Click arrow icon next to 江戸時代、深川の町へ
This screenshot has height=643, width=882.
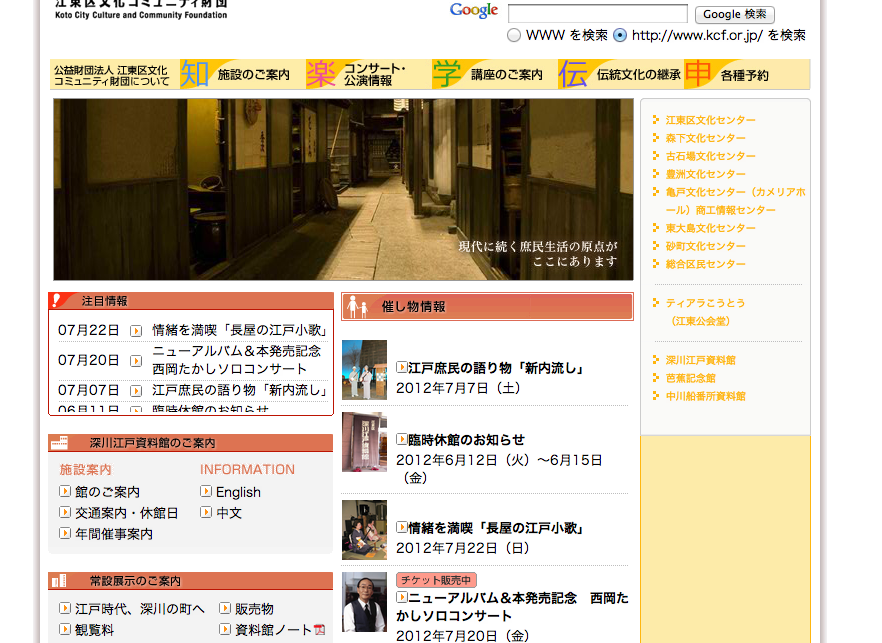(65, 608)
